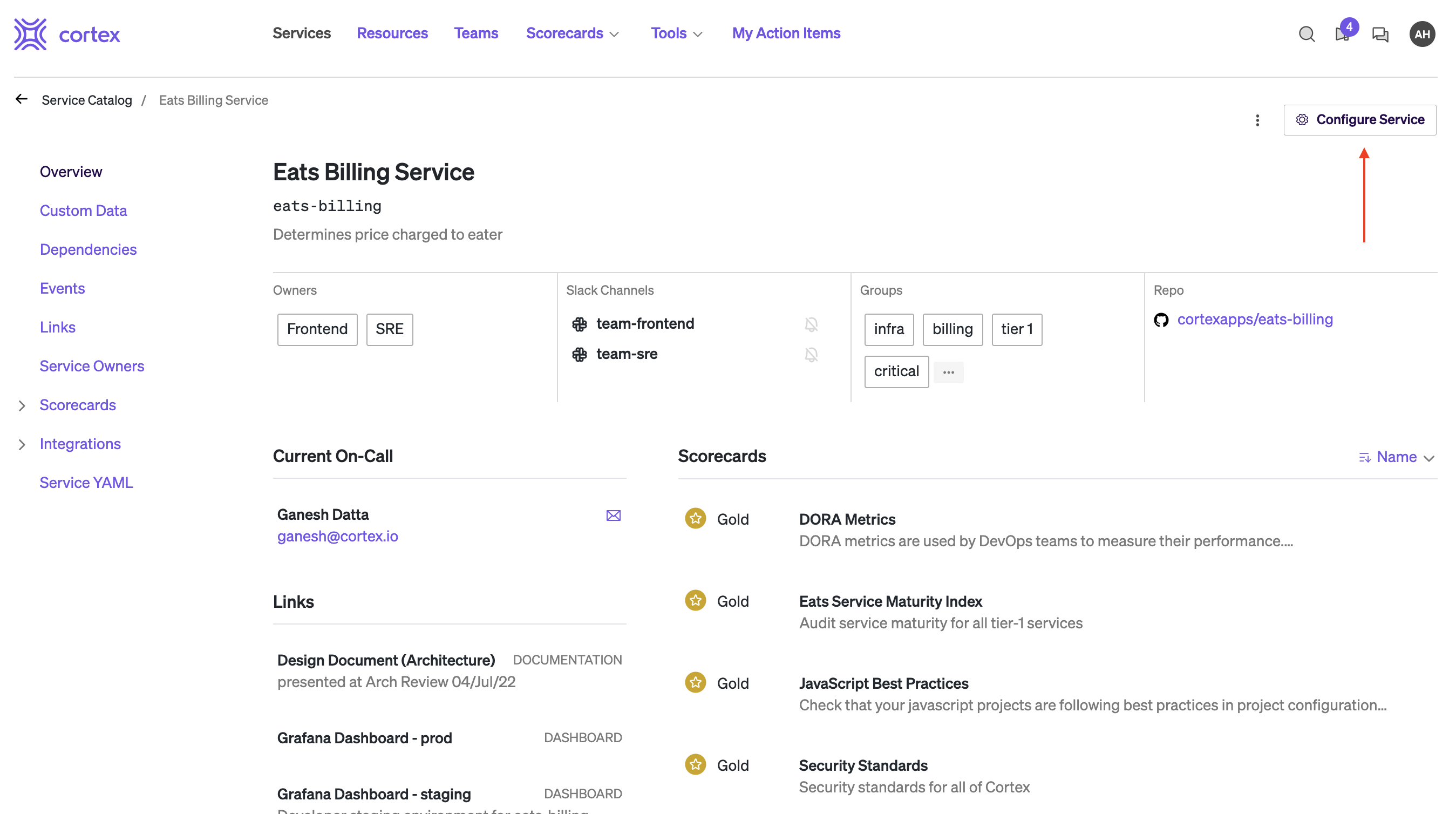Click the infra group tag
The height and width of the screenshot is (814, 1456).
click(889, 330)
